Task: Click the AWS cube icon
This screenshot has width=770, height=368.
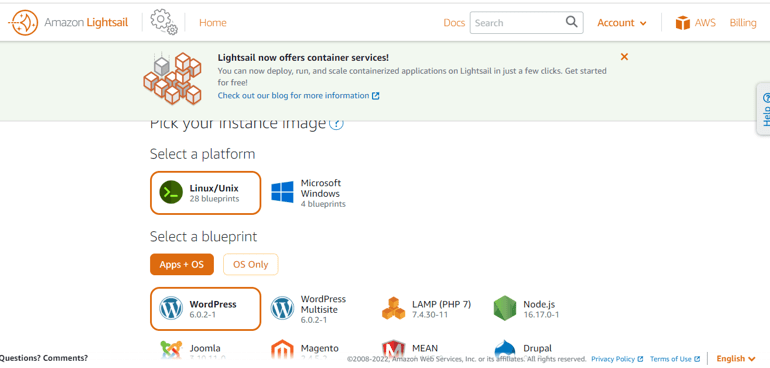Action: click(683, 23)
